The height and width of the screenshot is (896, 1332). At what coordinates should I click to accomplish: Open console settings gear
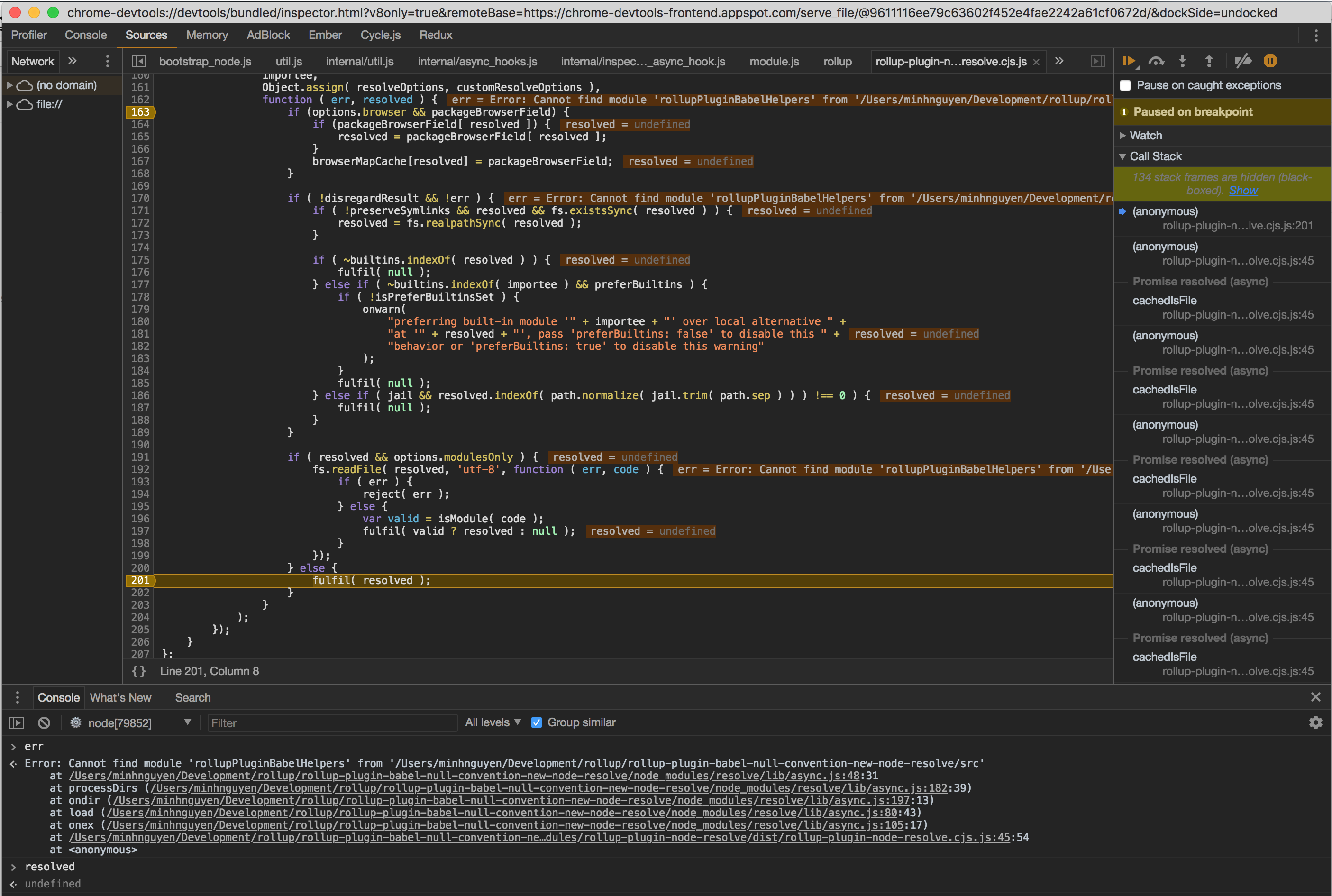[x=1315, y=723]
